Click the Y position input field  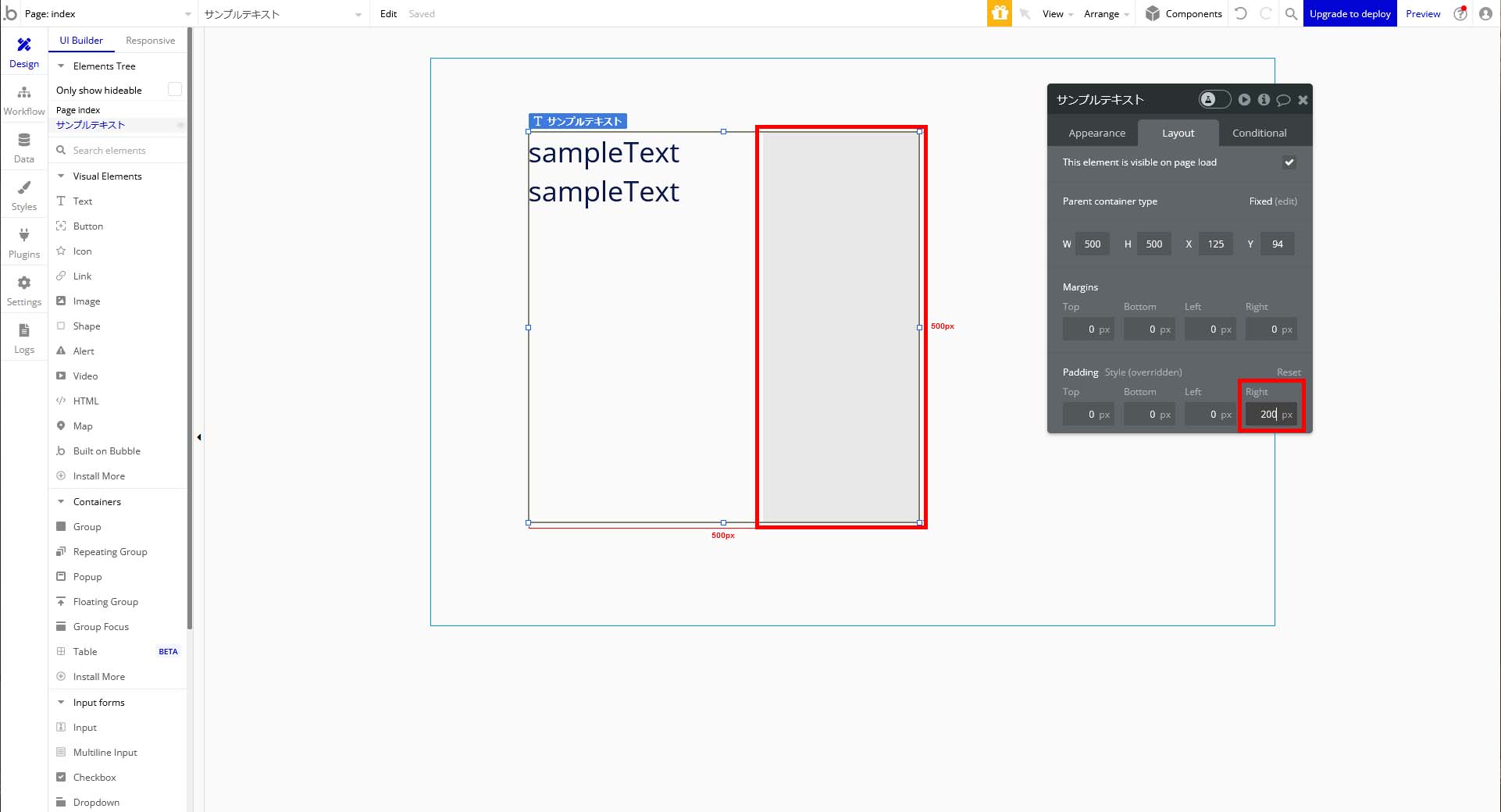click(x=1276, y=244)
